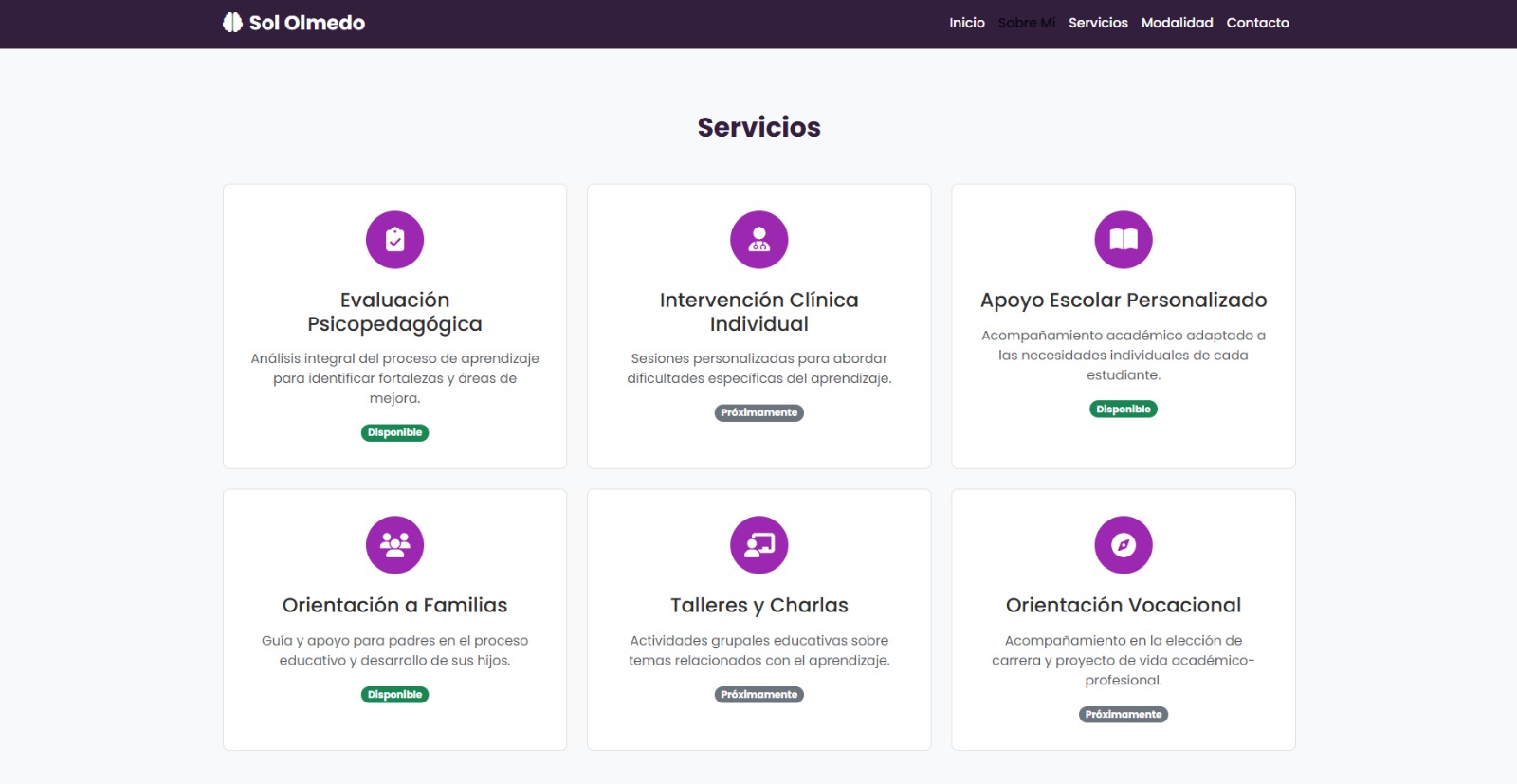Click the Orientación Vocacional compass icon
The width and height of the screenshot is (1517, 784).
pyautogui.click(x=1123, y=545)
